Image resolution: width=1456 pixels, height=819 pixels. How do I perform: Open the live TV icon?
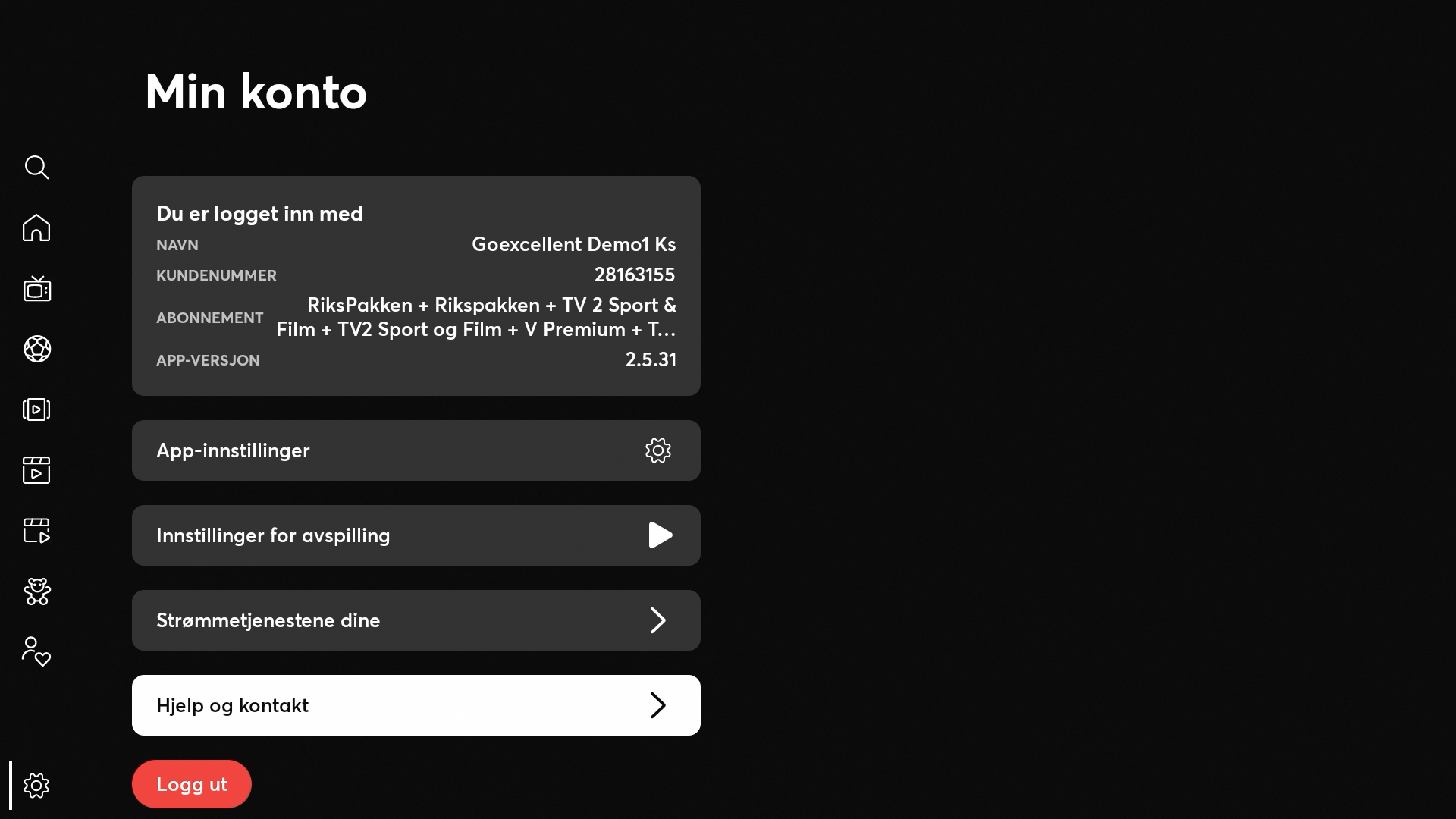tap(36, 289)
